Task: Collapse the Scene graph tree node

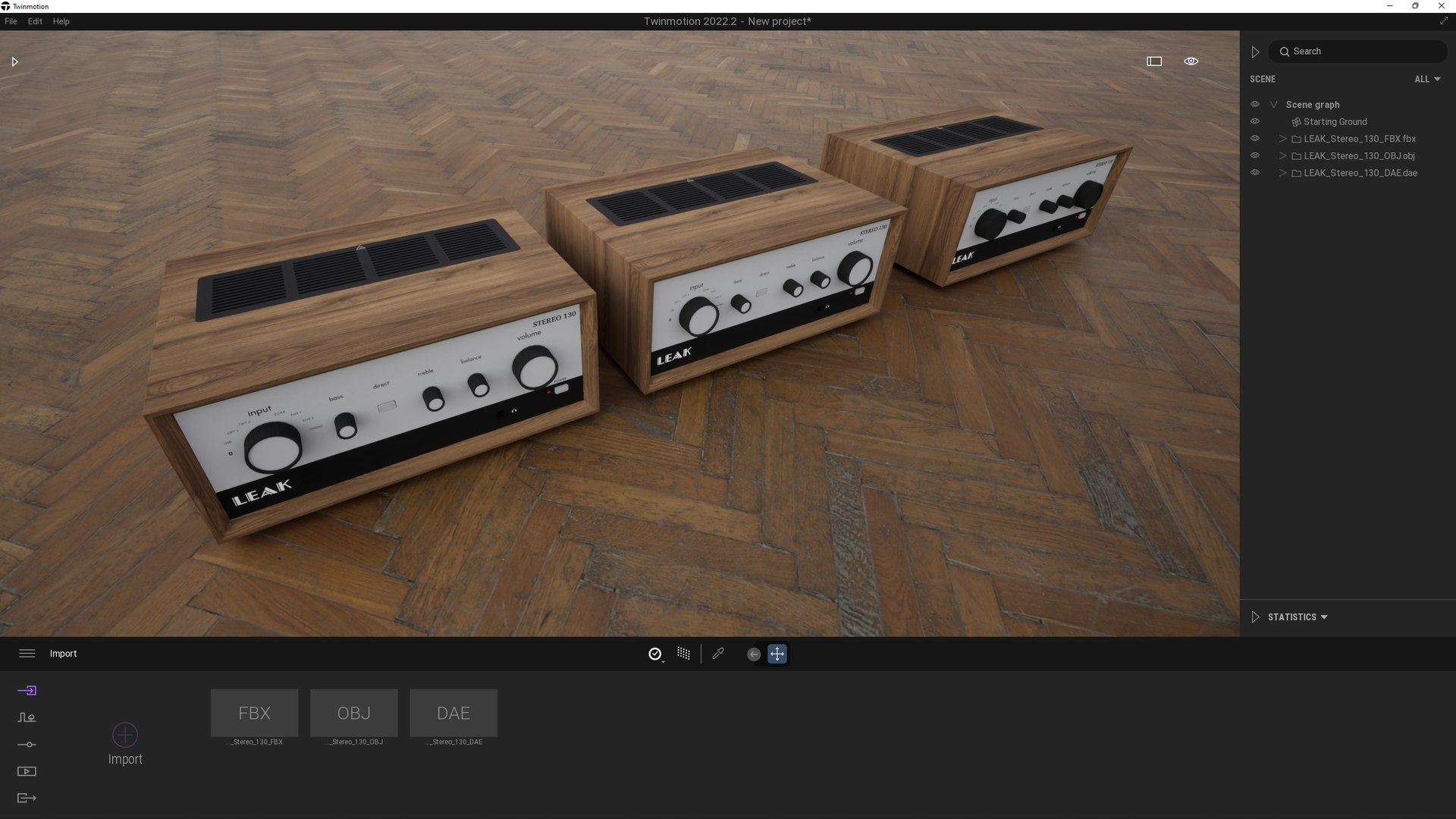Action: (1274, 105)
